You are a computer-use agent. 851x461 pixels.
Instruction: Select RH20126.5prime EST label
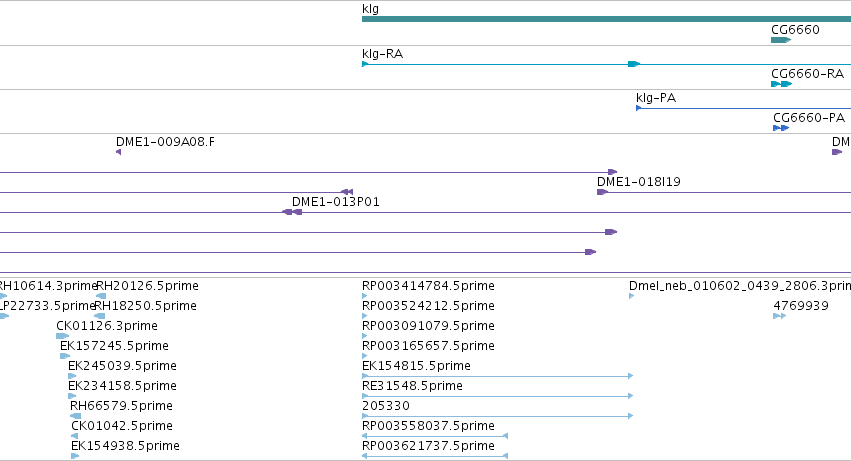[147, 286]
